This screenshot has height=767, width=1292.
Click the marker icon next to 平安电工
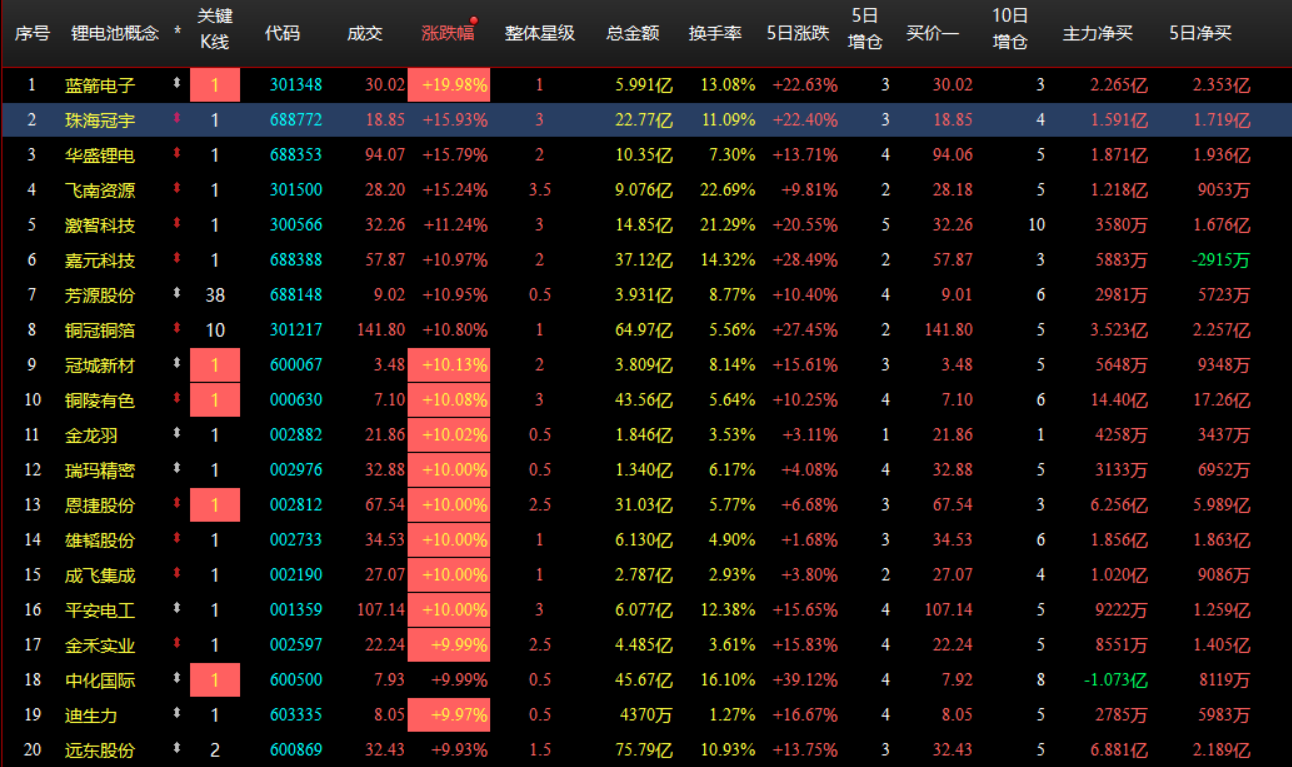pyautogui.click(x=177, y=609)
